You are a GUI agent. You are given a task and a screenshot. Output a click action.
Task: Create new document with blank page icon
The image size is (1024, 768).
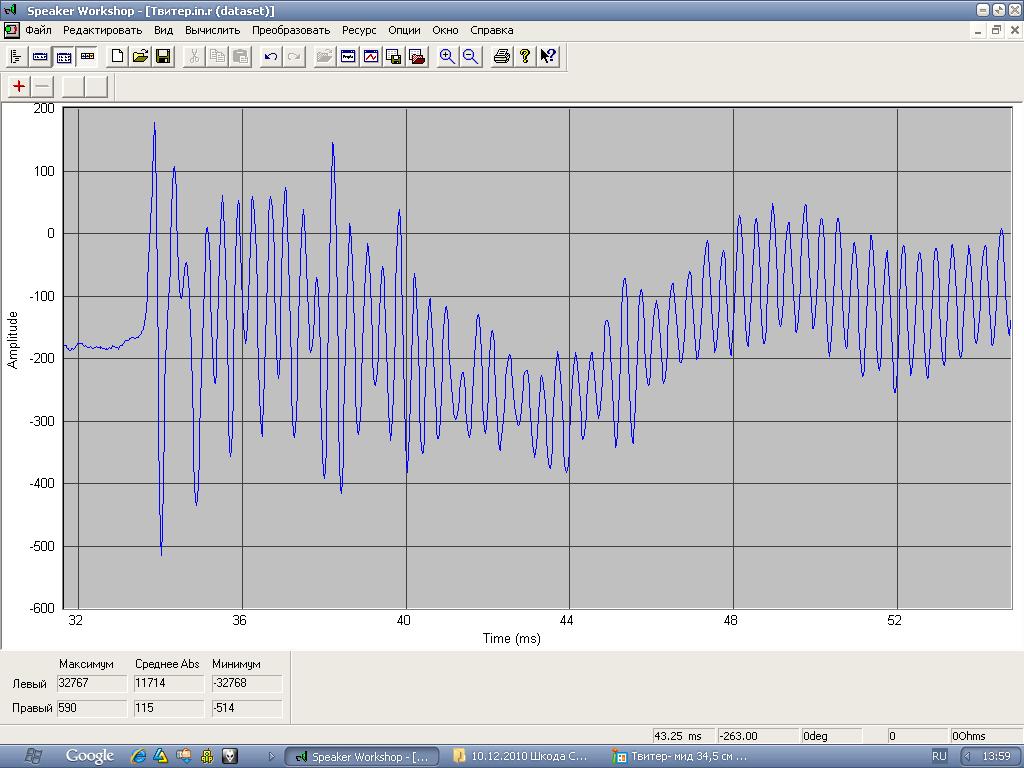pyautogui.click(x=117, y=57)
